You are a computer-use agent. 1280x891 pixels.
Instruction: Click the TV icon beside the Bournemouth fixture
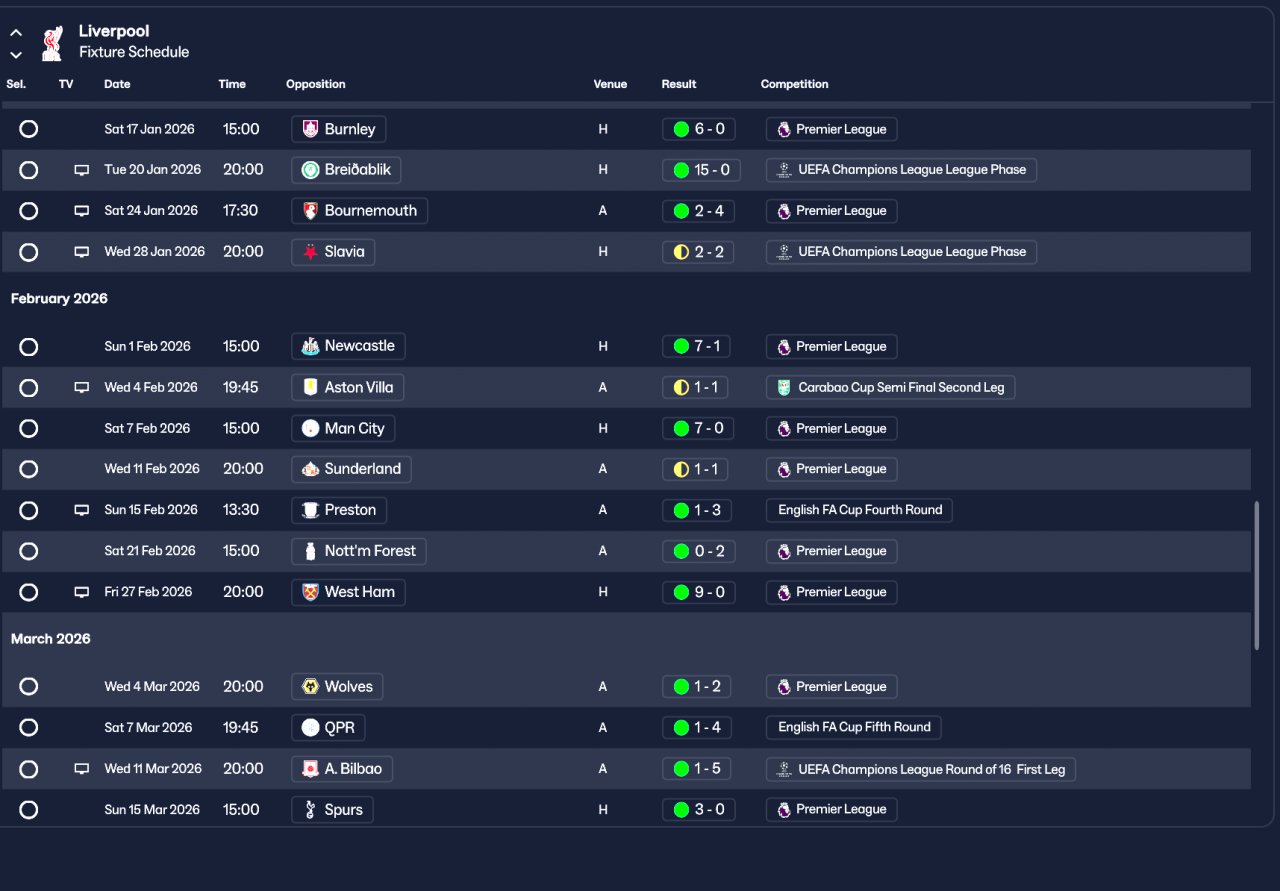[x=82, y=211]
